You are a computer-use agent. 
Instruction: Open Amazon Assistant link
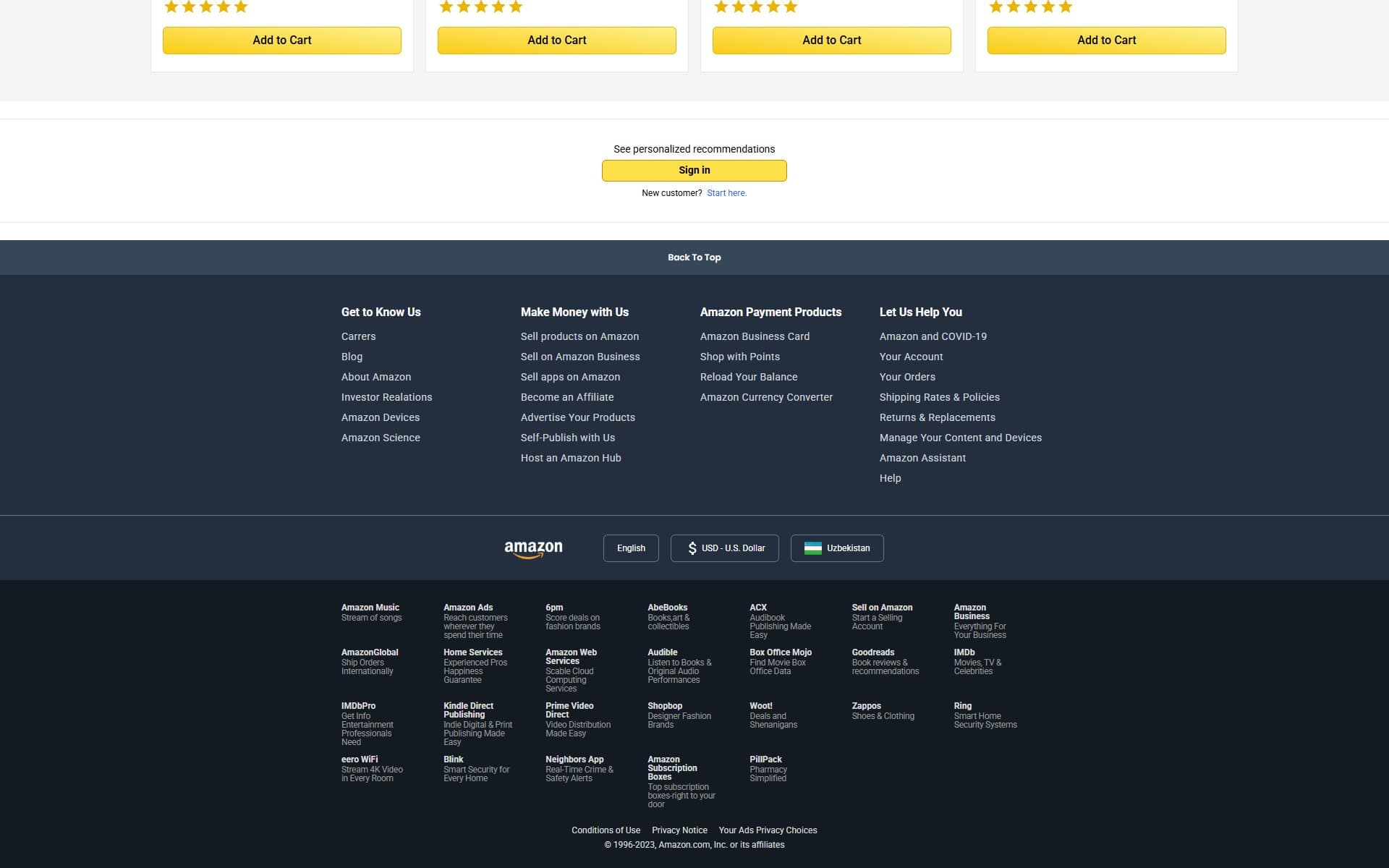(922, 458)
